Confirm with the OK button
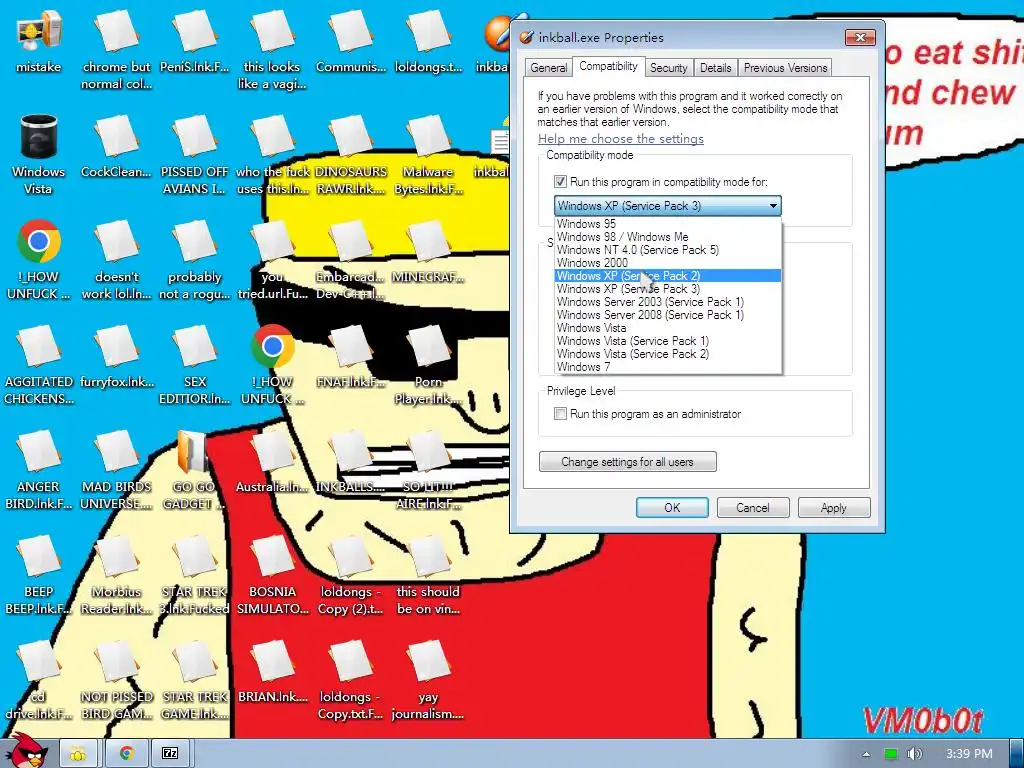Screen dimensions: 1024x768 pyautogui.click(x=672, y=507)
